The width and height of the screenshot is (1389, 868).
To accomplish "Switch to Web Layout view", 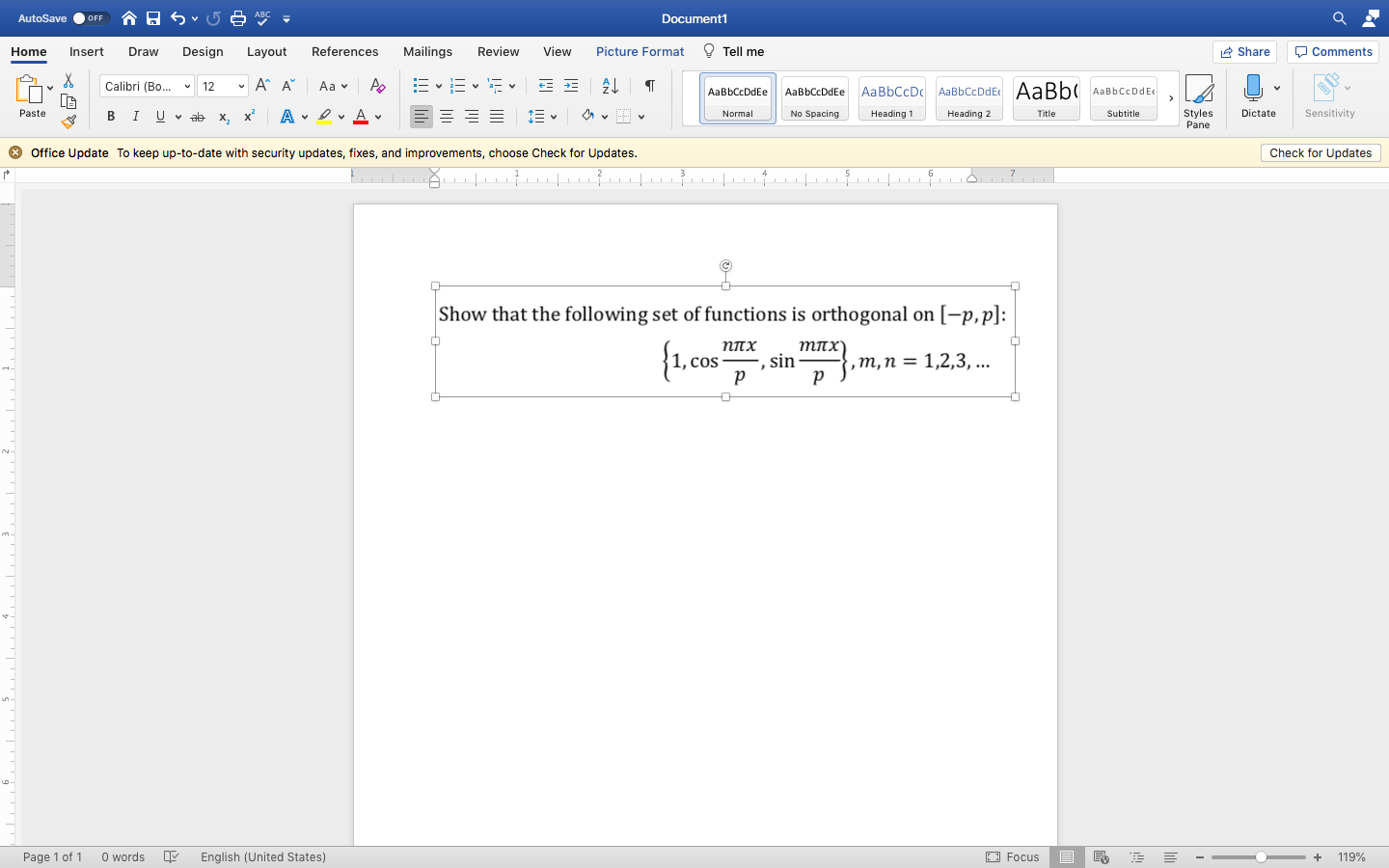I will [x=1101, y=856].
